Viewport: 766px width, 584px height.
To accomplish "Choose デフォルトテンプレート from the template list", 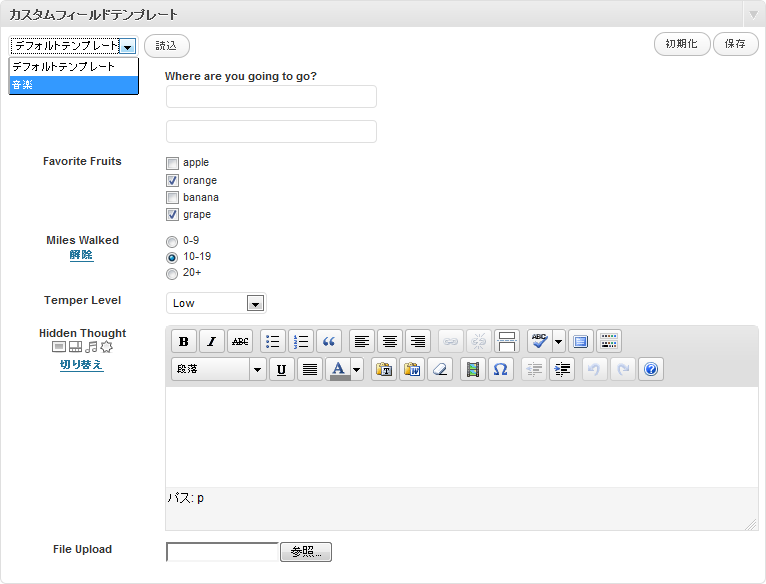I will [x=74, y=67].
